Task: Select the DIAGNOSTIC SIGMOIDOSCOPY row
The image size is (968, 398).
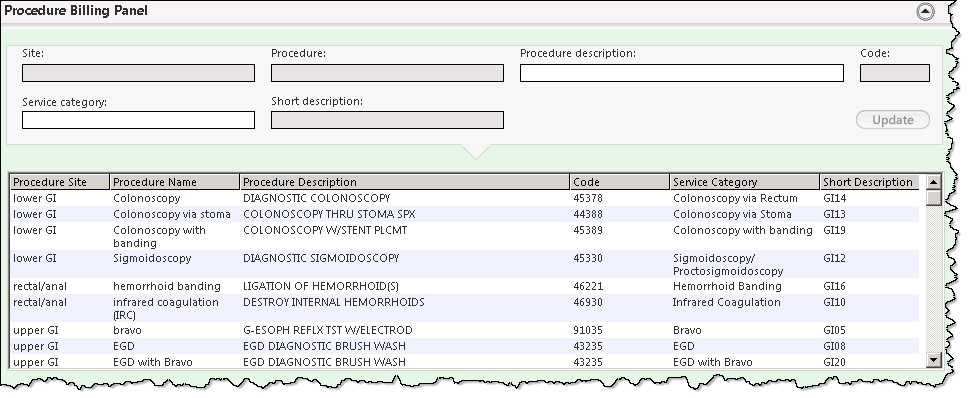Action: click(x=464, y=264)
